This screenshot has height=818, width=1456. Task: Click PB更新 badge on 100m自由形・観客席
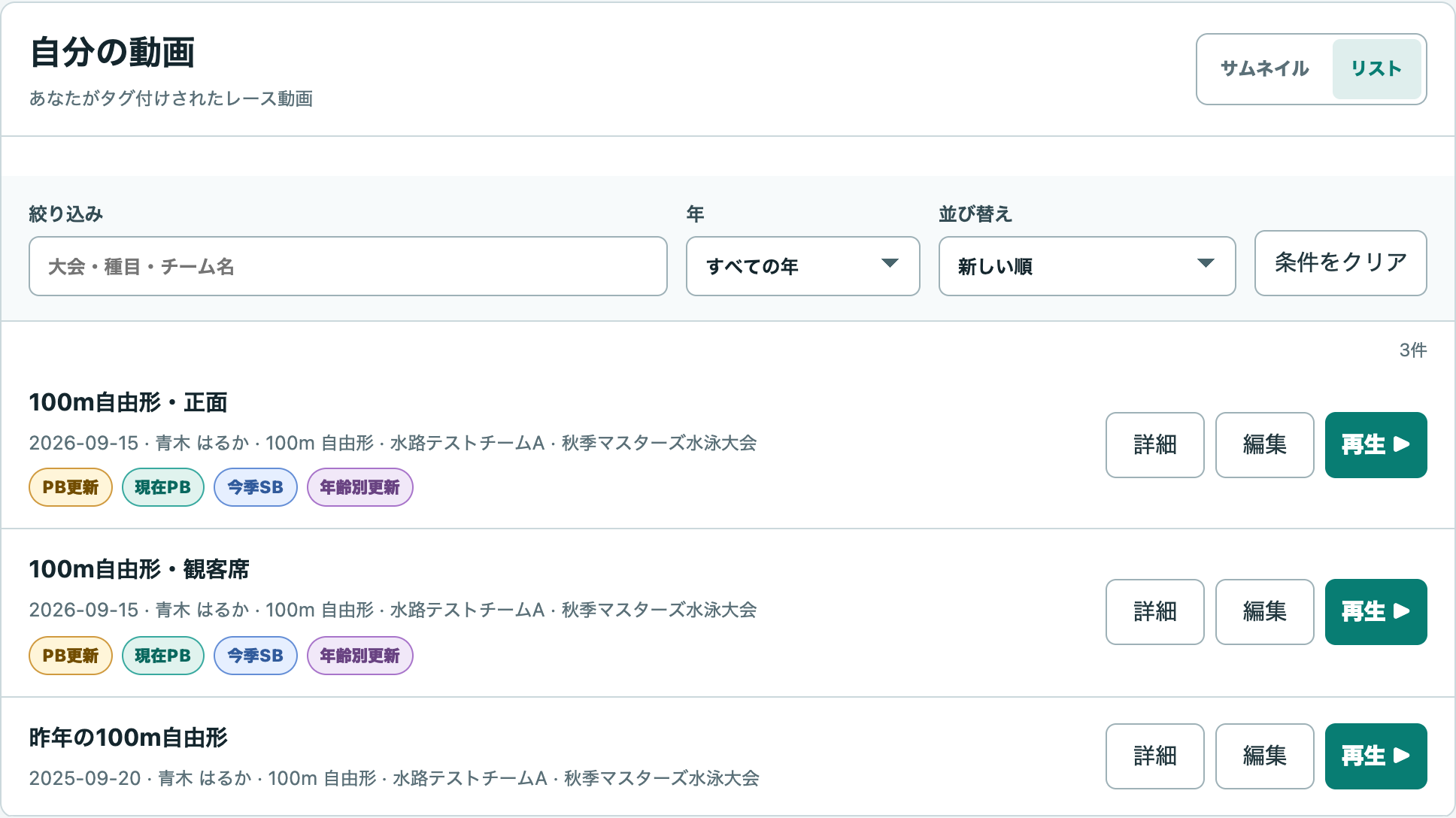tap(71, 656)
